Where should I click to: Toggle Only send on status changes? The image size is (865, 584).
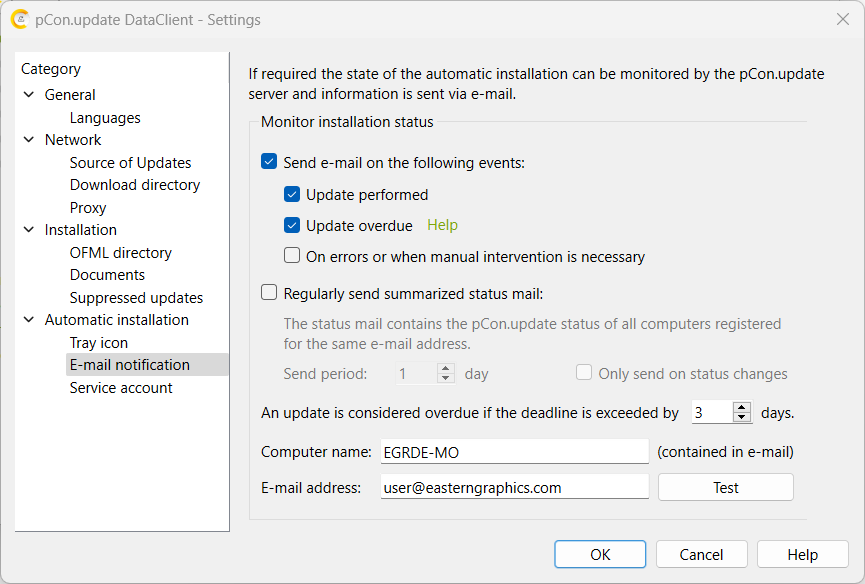pyautogui.click(x=584, y=373)
